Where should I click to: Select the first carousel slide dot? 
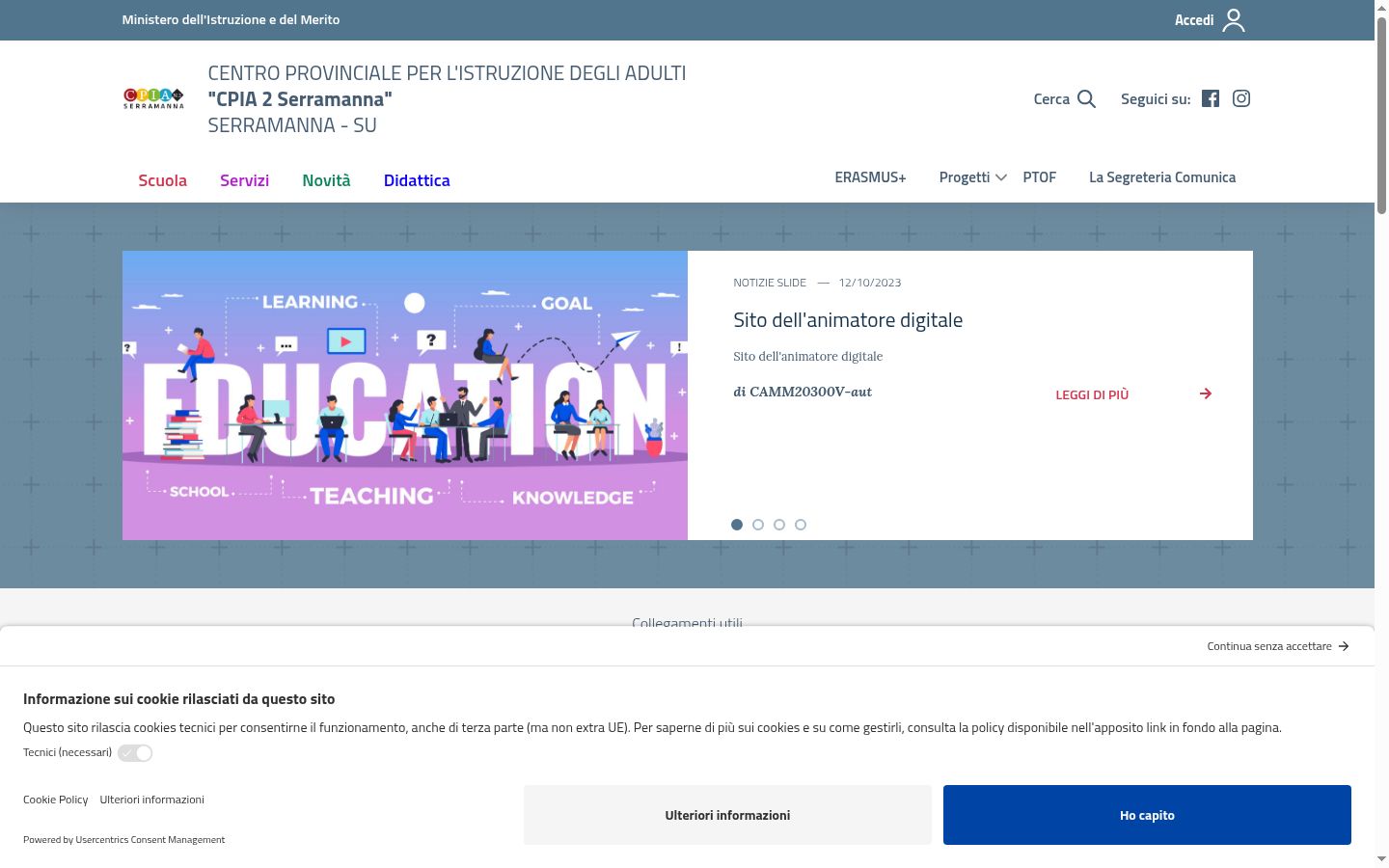pos(737,525)
